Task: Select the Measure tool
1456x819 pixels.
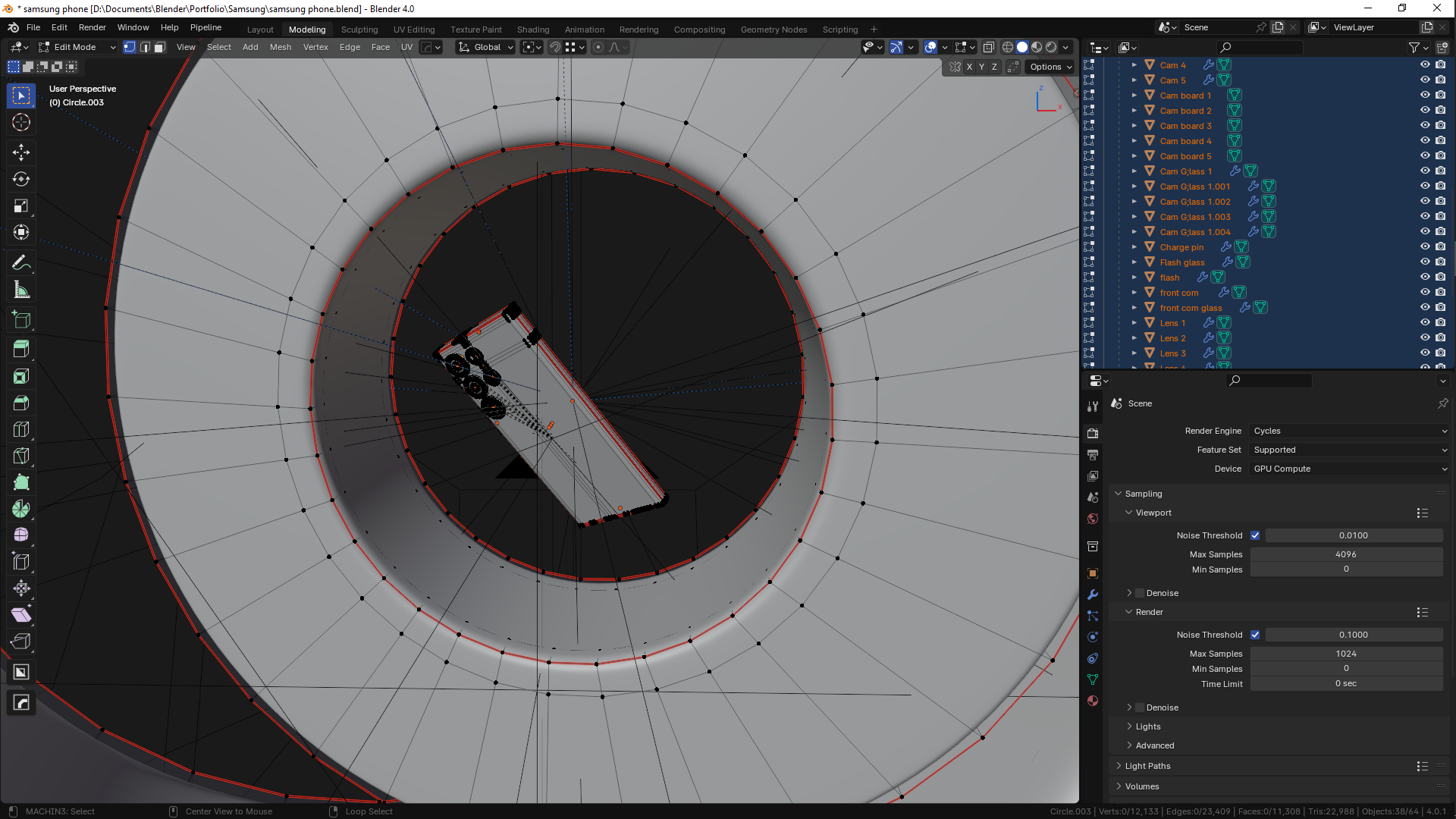Action: [21, 290]
